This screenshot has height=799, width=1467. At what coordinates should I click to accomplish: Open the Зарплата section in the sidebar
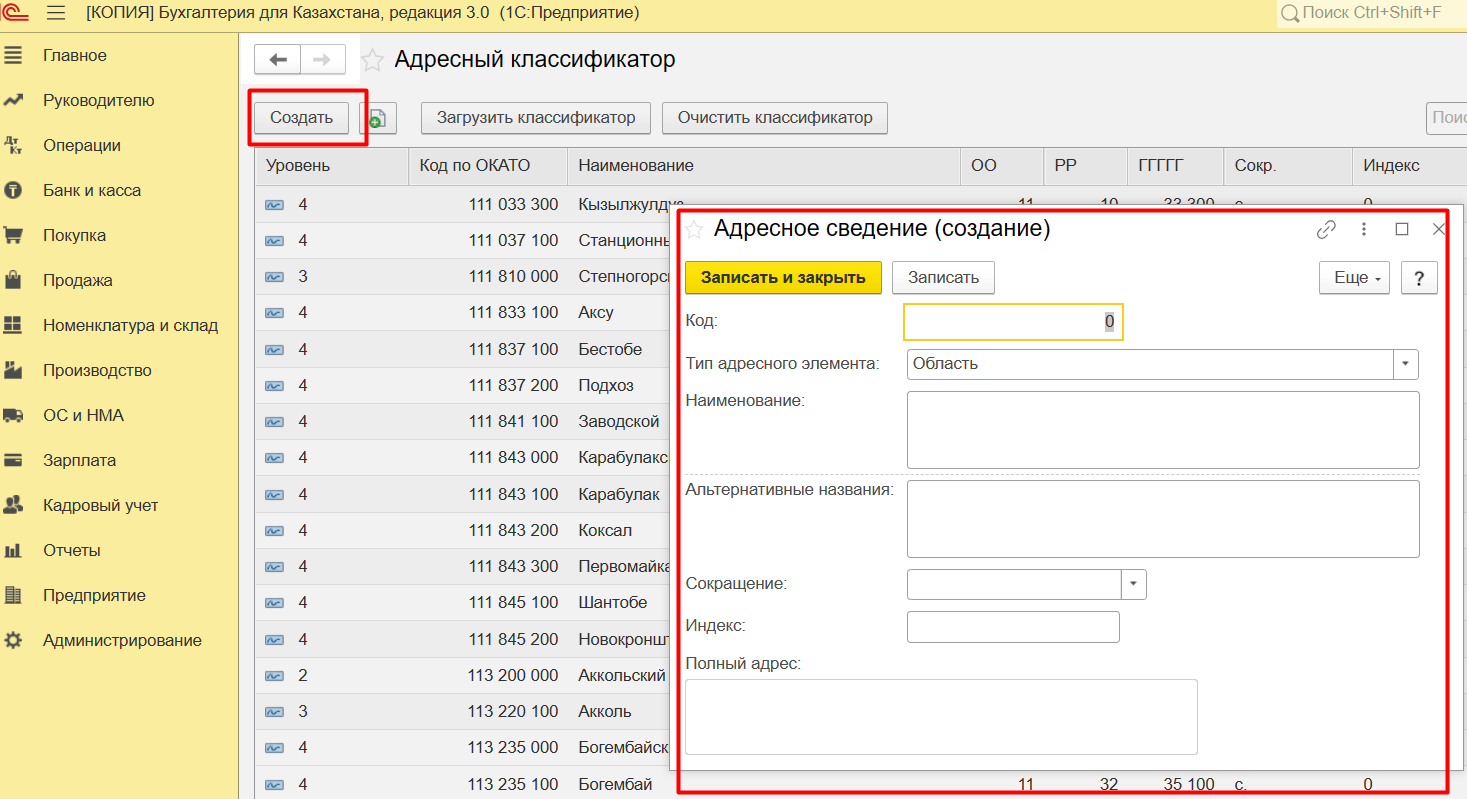(79, 460)
